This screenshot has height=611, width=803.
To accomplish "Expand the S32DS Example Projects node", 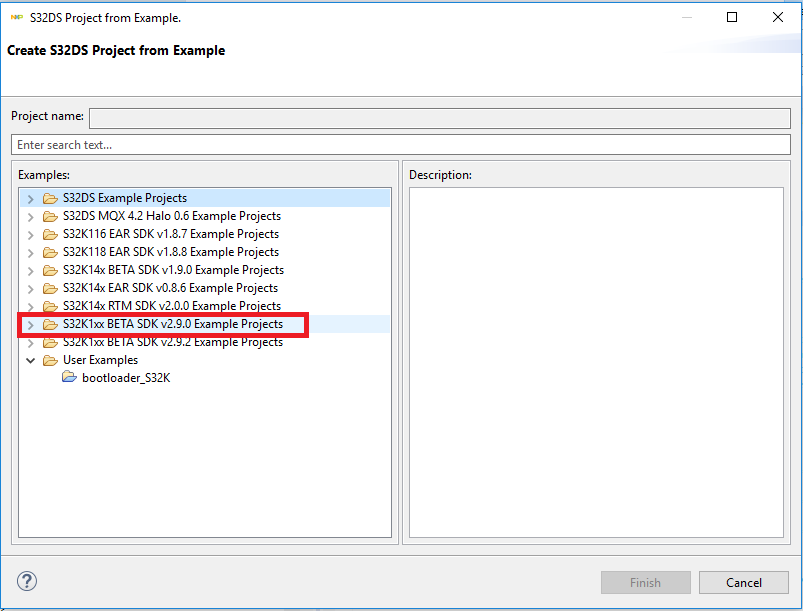I will pos(31,199).
